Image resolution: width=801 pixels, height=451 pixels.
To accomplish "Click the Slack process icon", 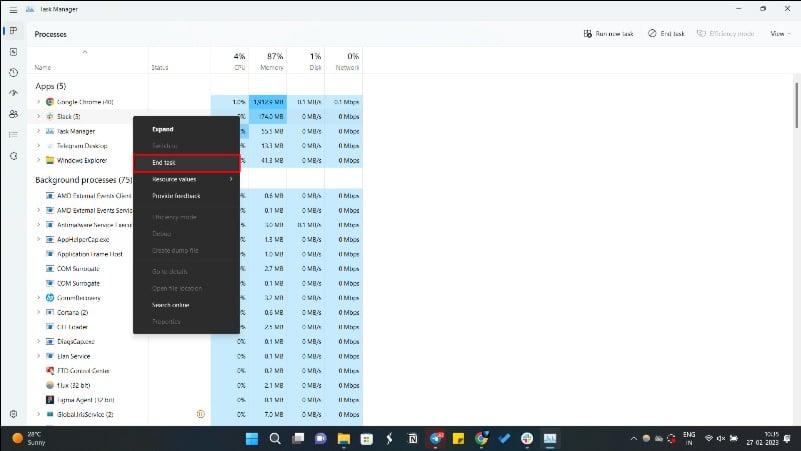I will tap(50, 116).
